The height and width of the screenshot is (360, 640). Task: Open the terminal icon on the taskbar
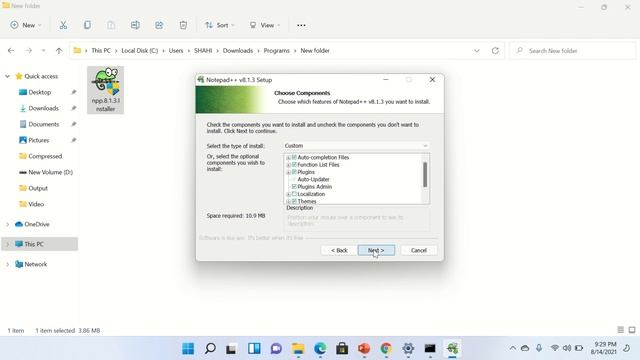[x=430, y=348]
